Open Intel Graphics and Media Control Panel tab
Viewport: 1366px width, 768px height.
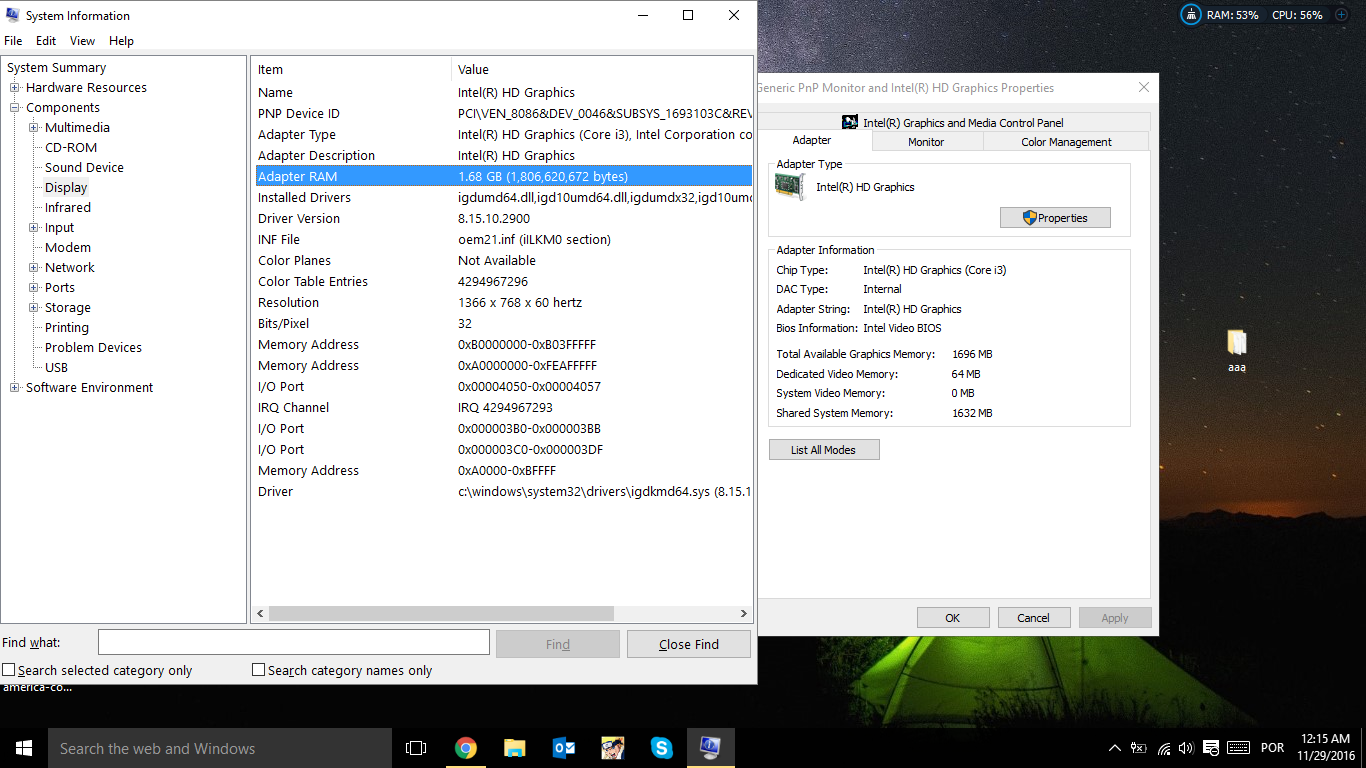pyautogui.click(x=954, y=122)
